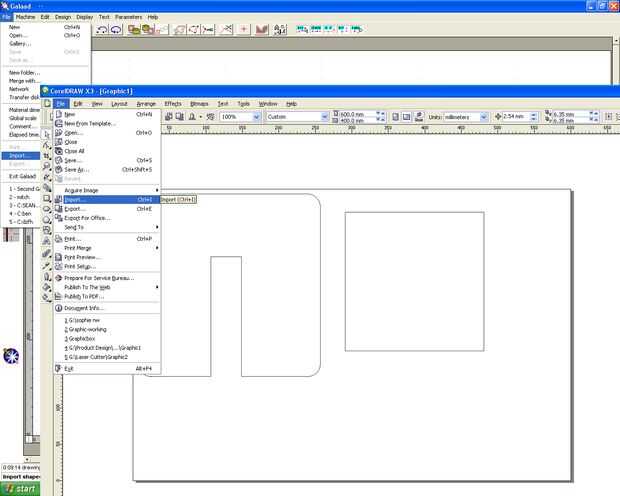This screenshot has width=620, height=496.
Task: Choose Exit in CorelDRAW File menu
Action: (x=107, y=369)
